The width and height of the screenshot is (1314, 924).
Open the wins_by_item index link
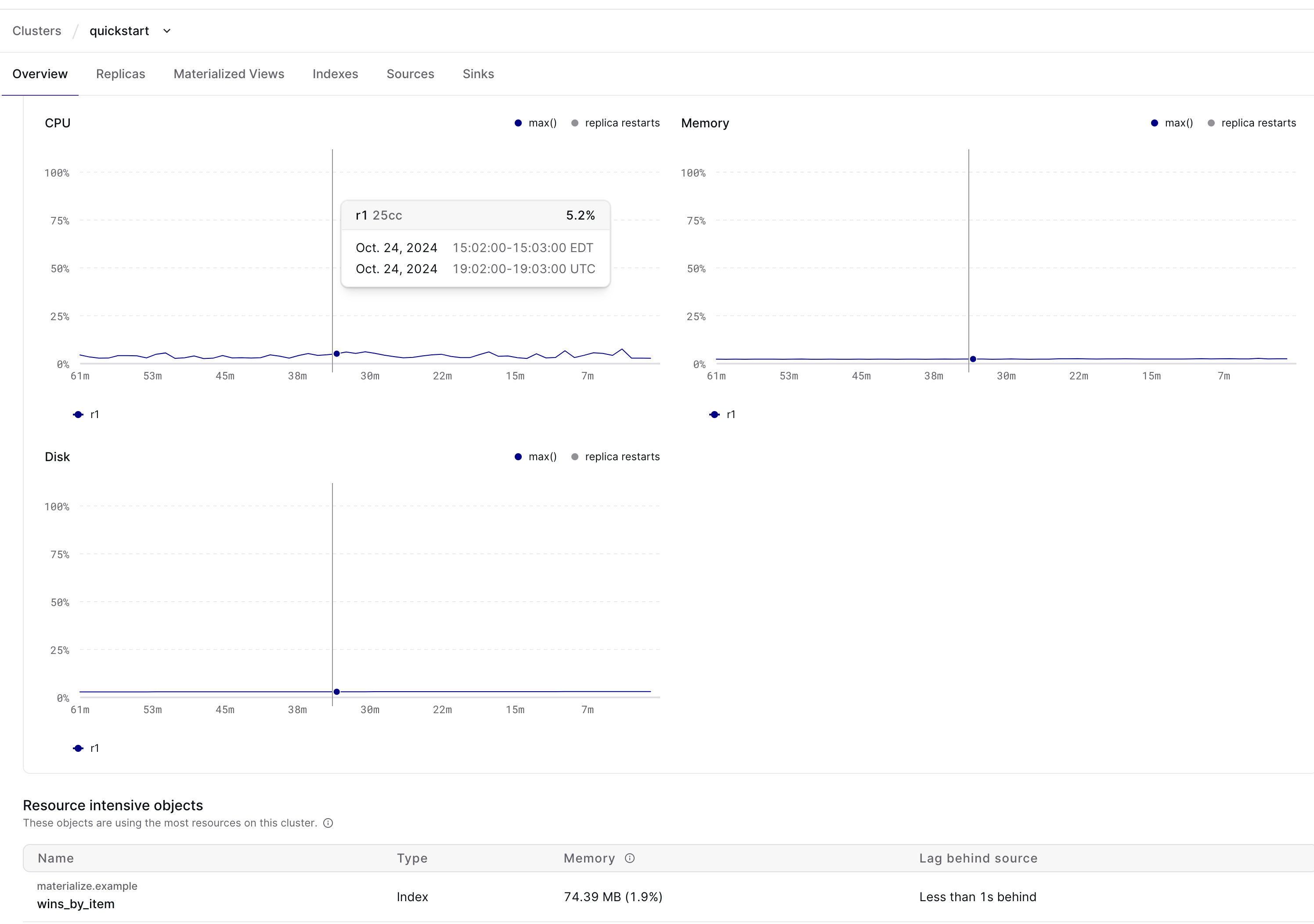pyautogui.click(x=76, y=904)
